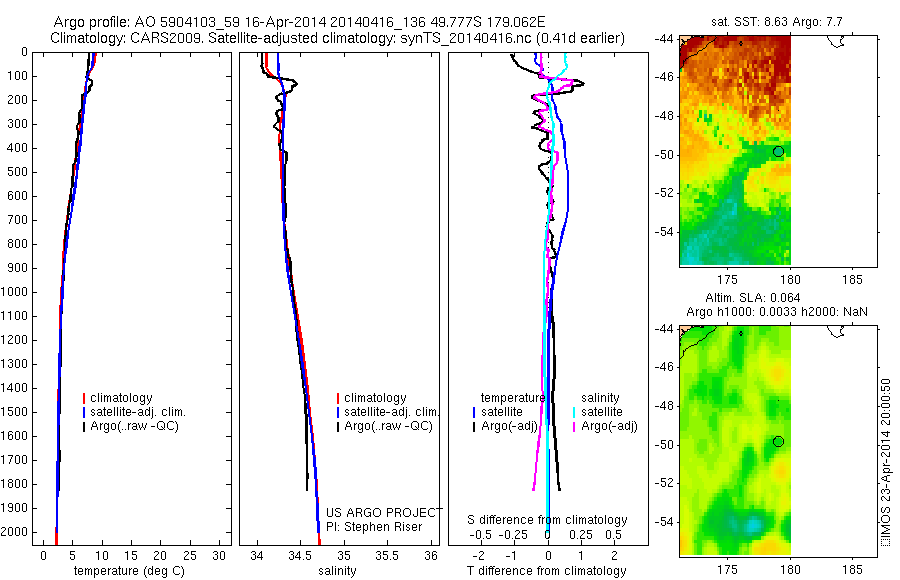Click SLA map latitude tick -52

(665, 483)
